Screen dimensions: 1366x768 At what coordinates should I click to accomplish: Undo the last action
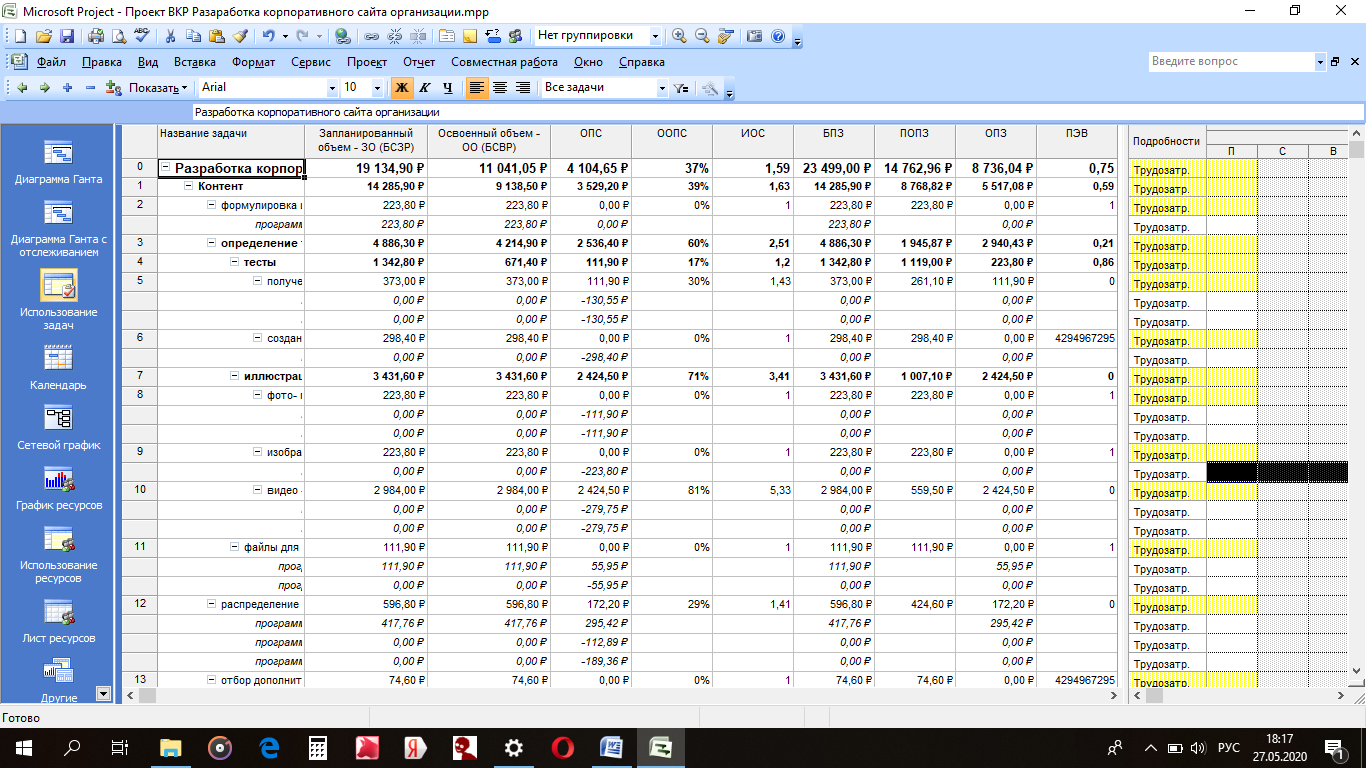click(x=268, y=36)
